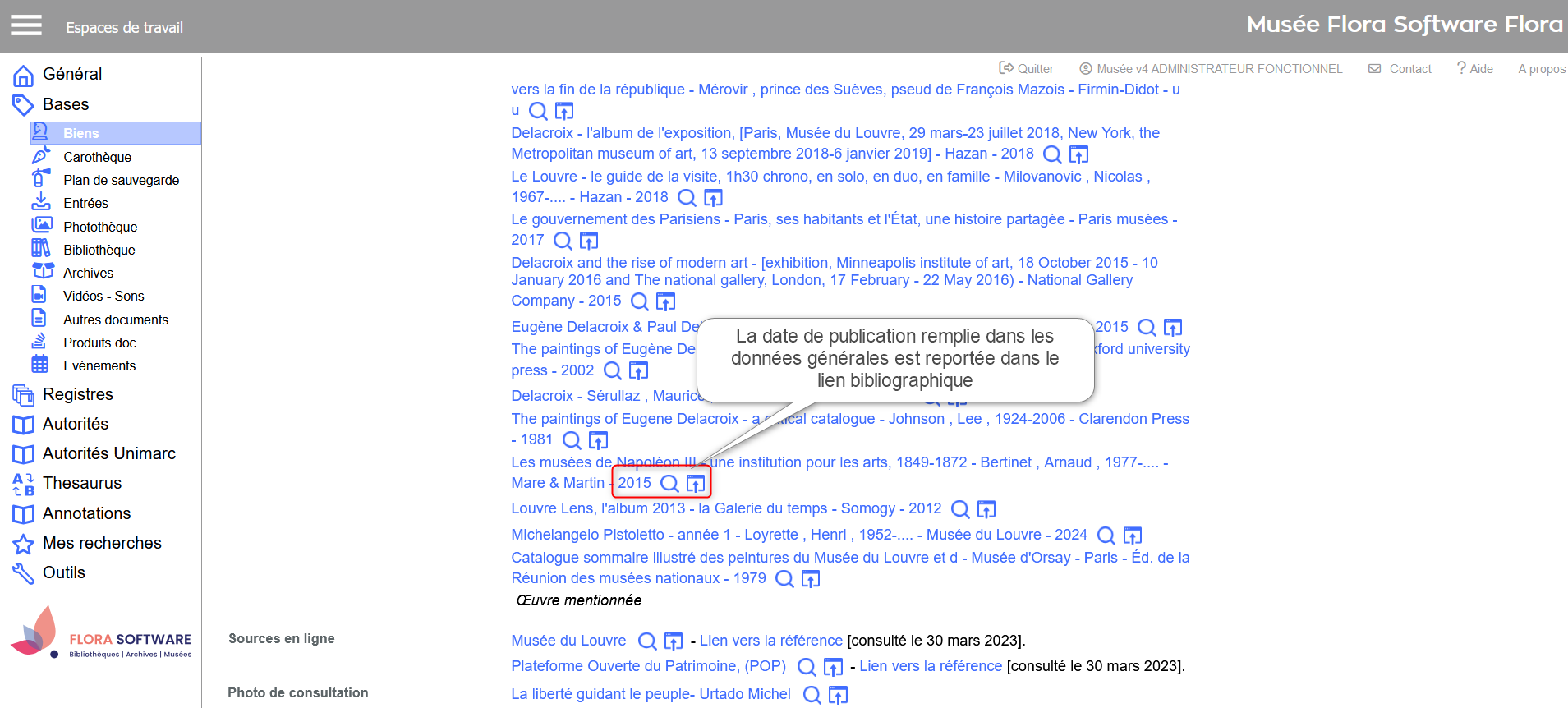1568x708 pixels.
Task: Click the Musée v4 ADMINISTRATEUR FONCTIONNEL user link
Action: pyautogui.click(x=1211, y=69)
